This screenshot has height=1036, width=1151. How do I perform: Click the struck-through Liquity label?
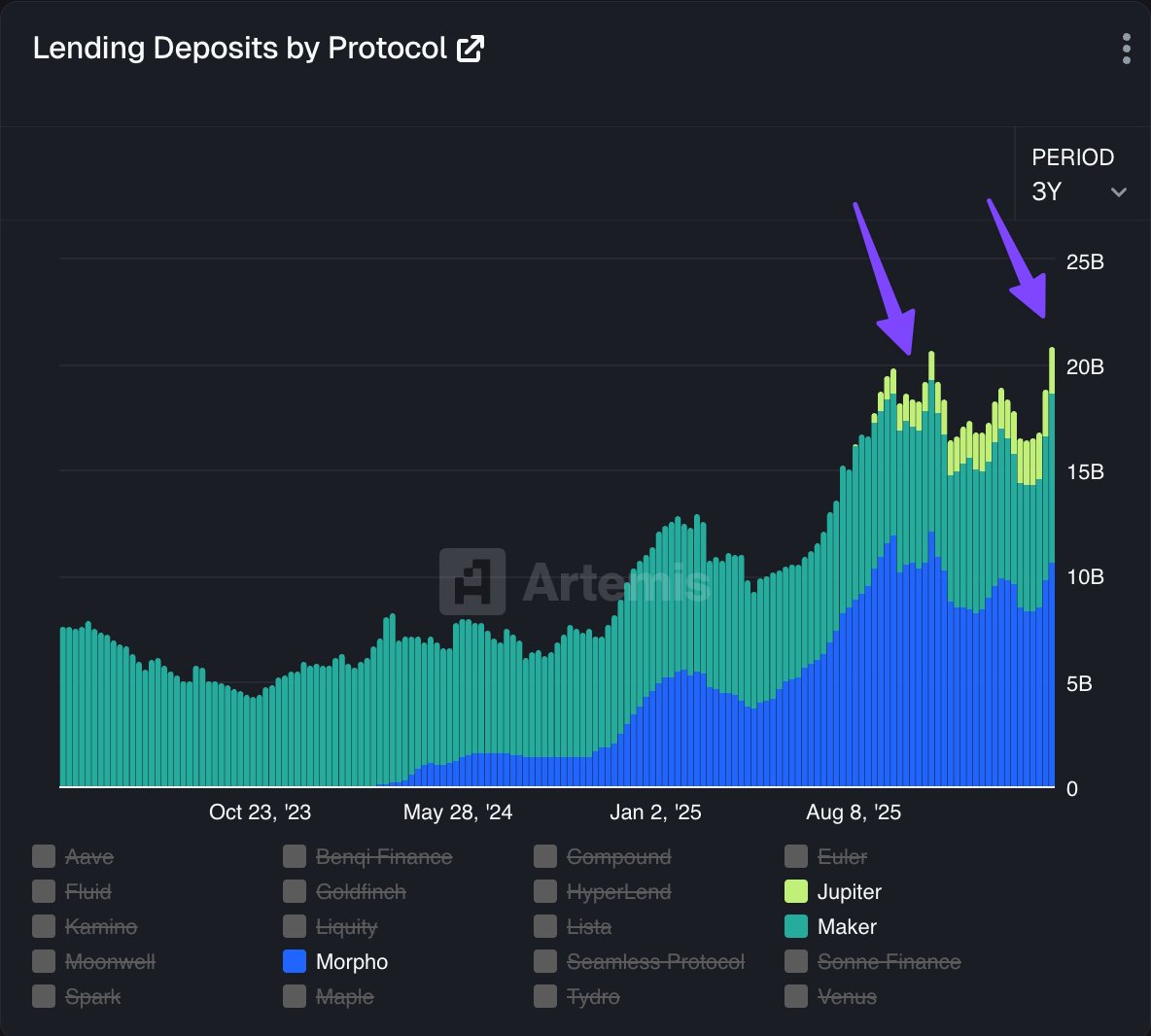[346, 927]
